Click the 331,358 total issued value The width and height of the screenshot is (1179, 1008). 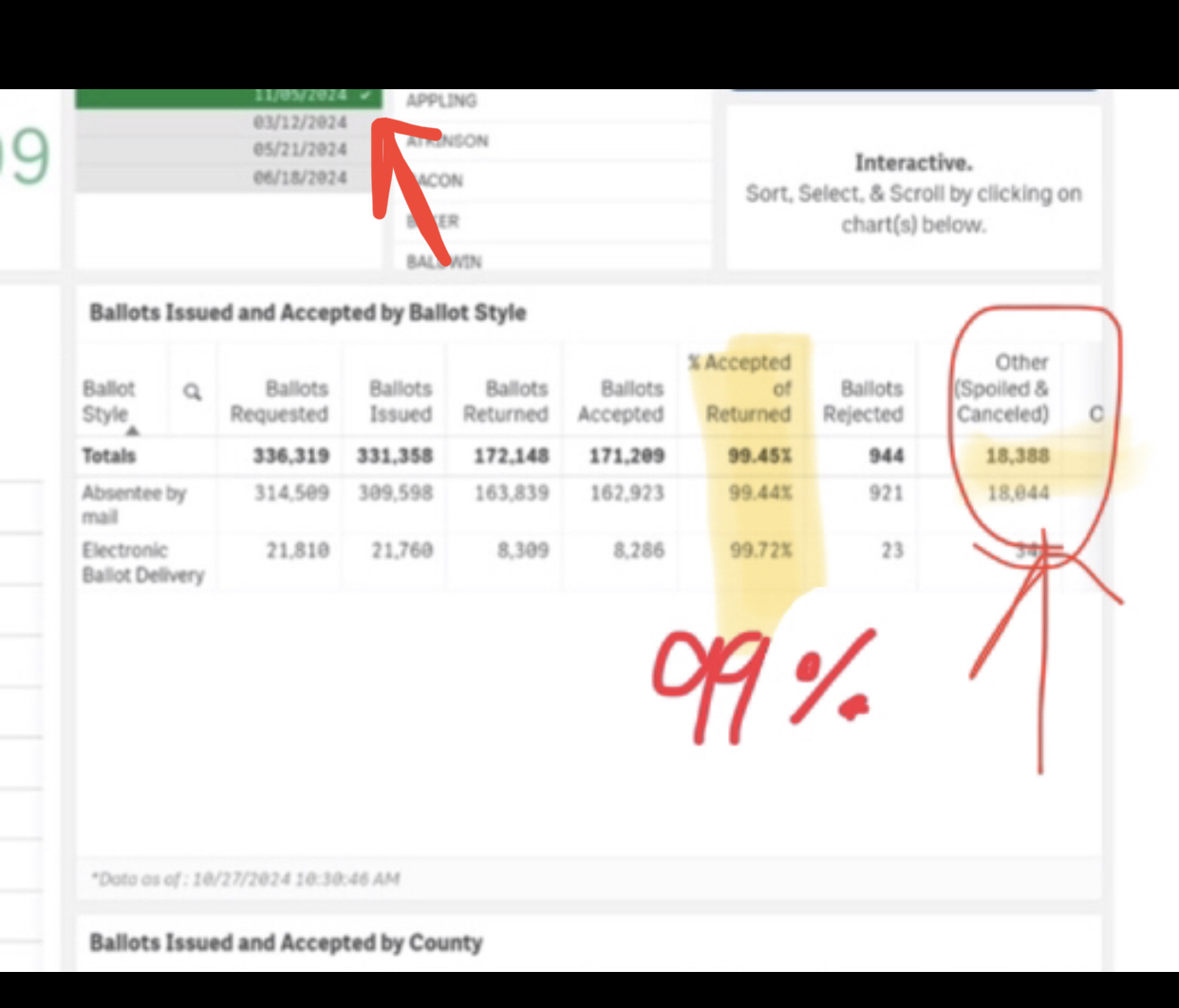click(x=395, y=456)
